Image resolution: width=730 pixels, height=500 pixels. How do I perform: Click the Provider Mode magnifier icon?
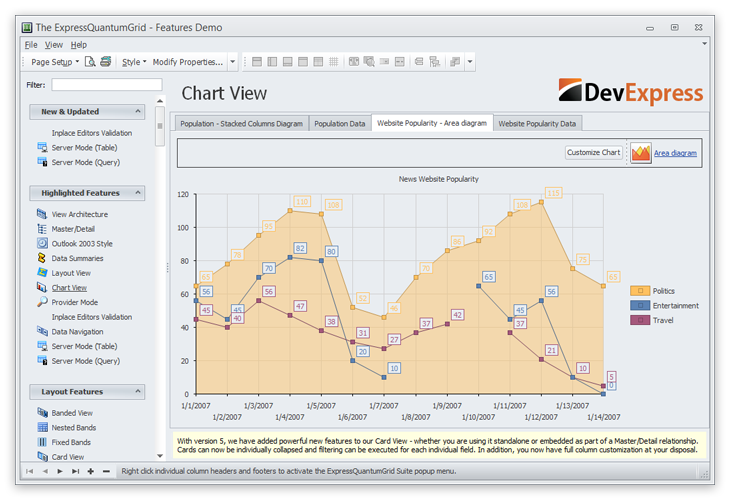(x=42, y=302)
